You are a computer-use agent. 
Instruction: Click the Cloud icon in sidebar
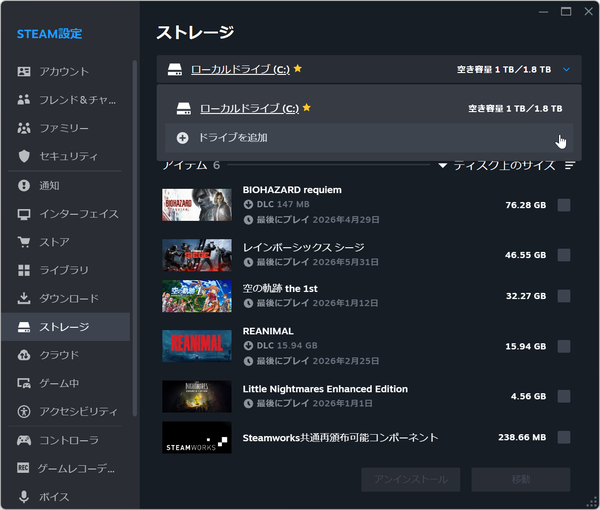coord(24,355)
